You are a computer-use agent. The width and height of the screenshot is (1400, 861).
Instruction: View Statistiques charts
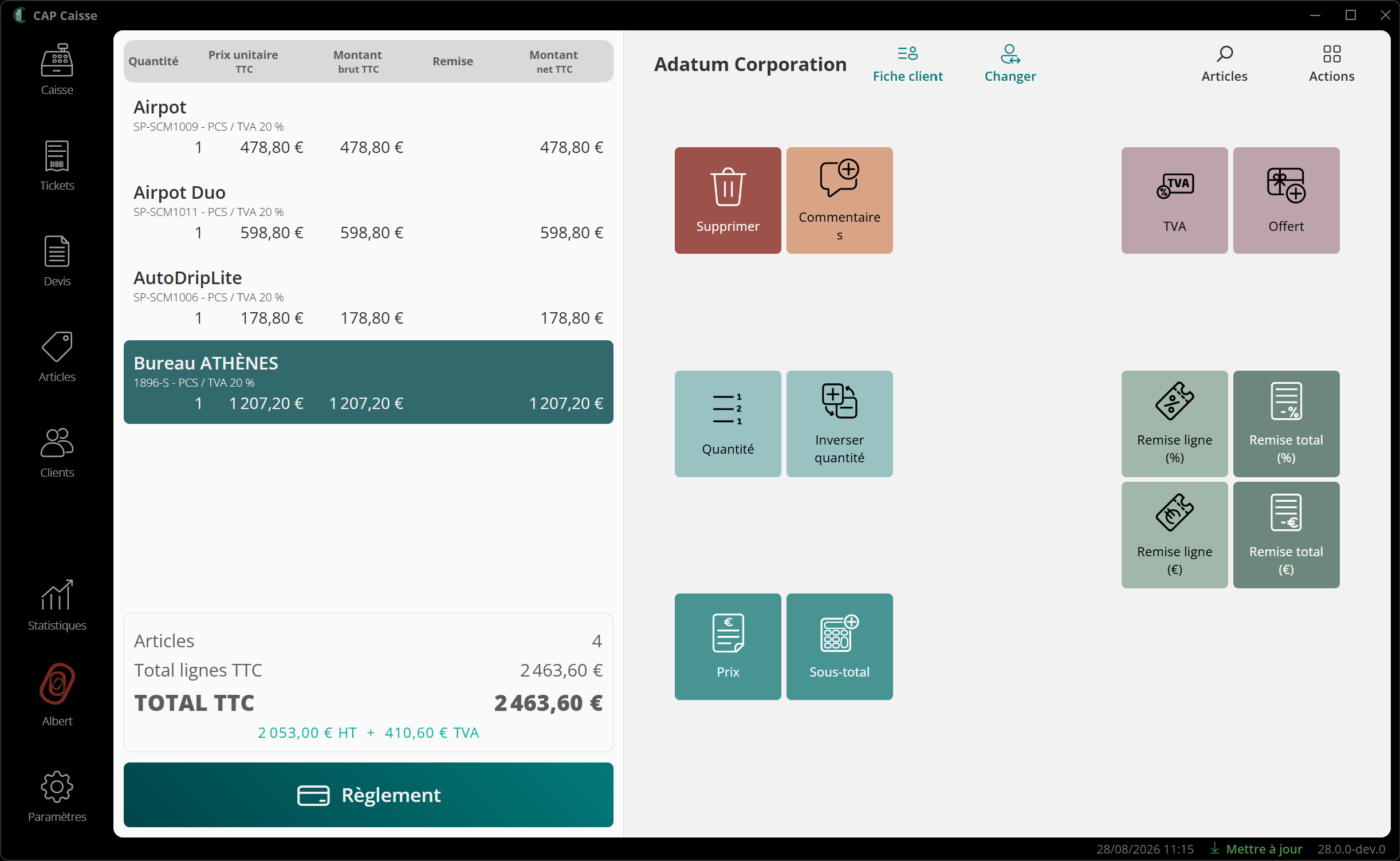[x=57, y=605]
